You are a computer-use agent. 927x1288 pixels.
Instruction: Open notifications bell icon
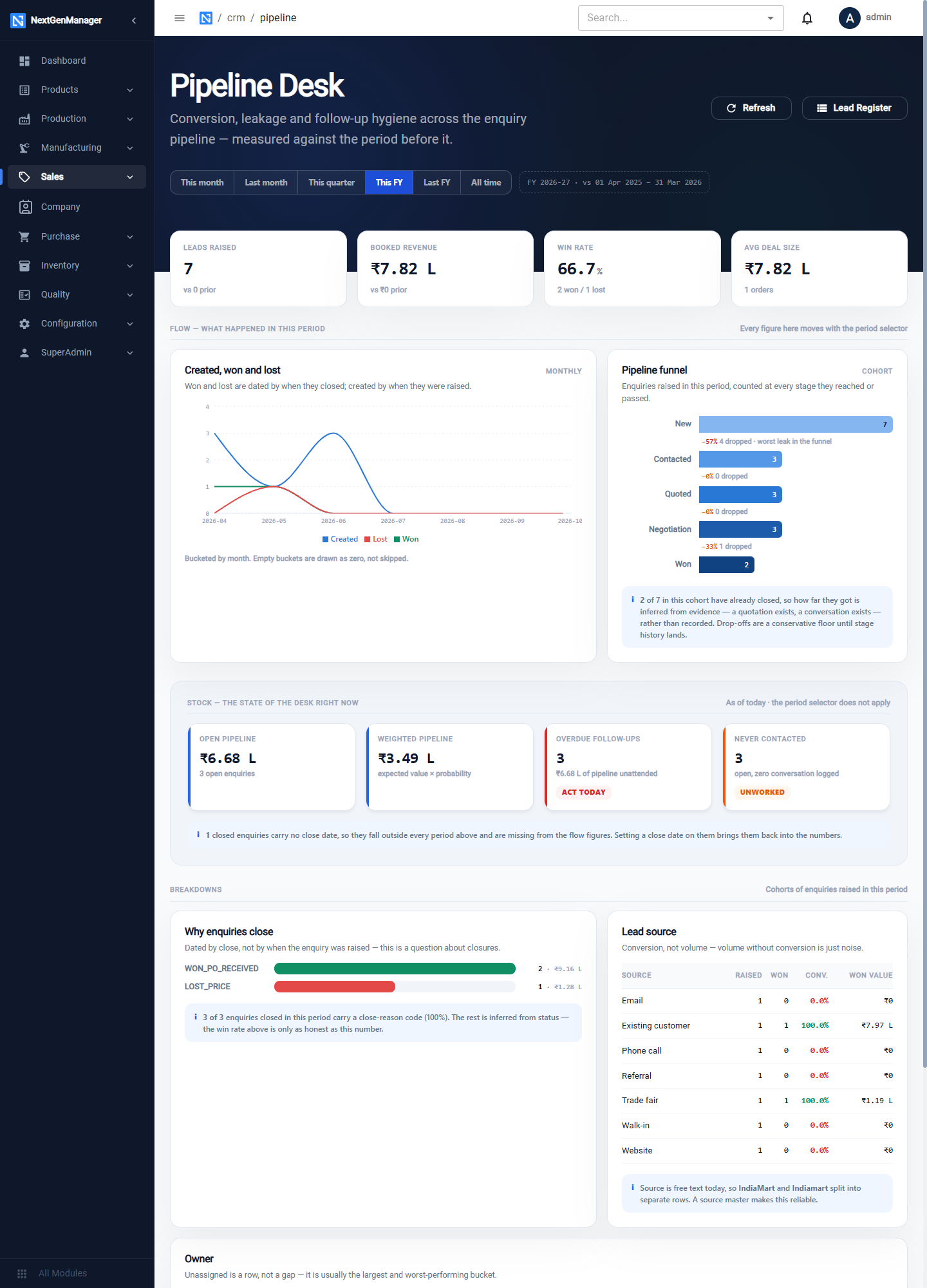[807, 18]
